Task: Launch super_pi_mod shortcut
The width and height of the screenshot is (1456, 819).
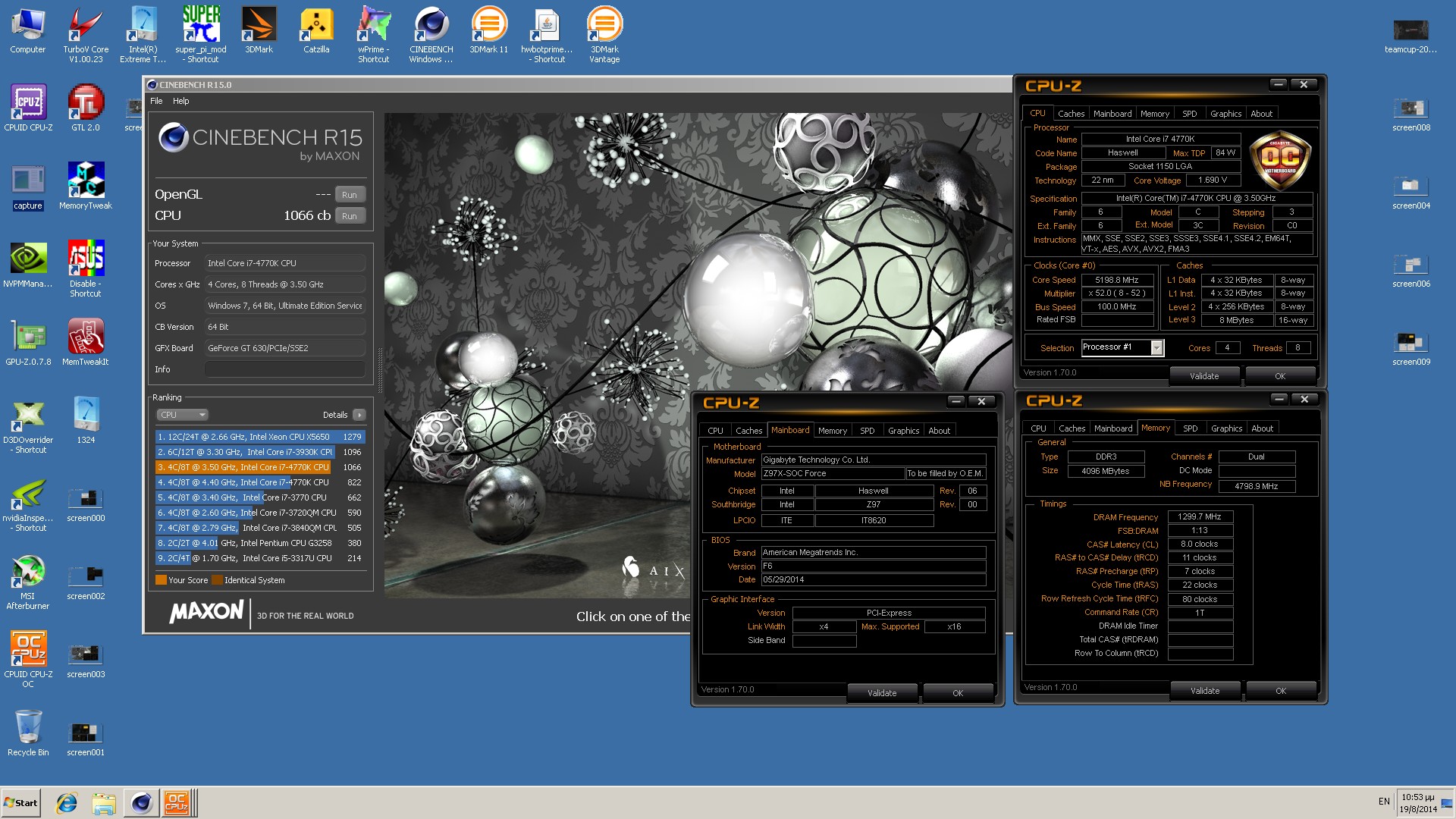Action: point(201,35)
